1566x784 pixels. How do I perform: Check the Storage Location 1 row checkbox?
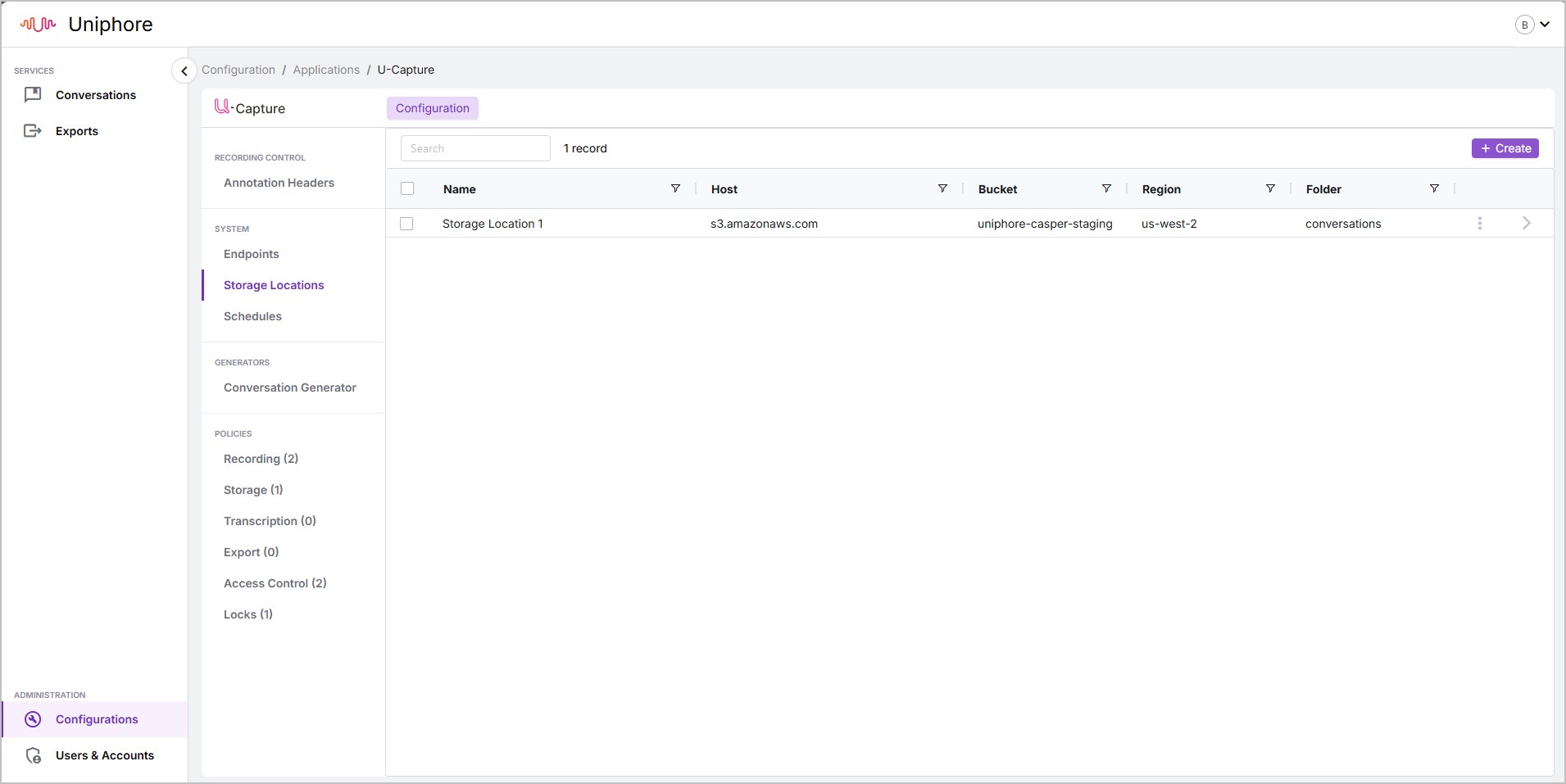click(x=406, y=224)
